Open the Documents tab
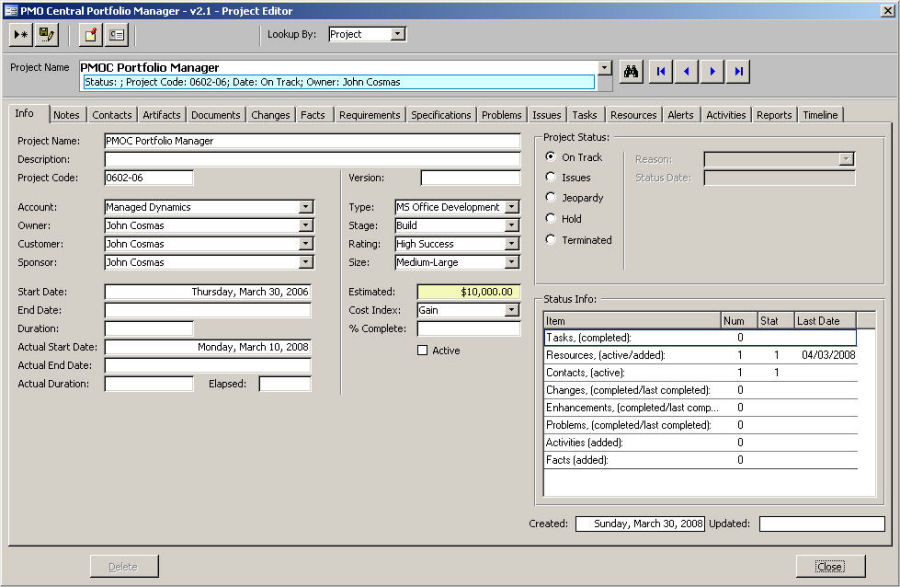 [x=216, y=115]
